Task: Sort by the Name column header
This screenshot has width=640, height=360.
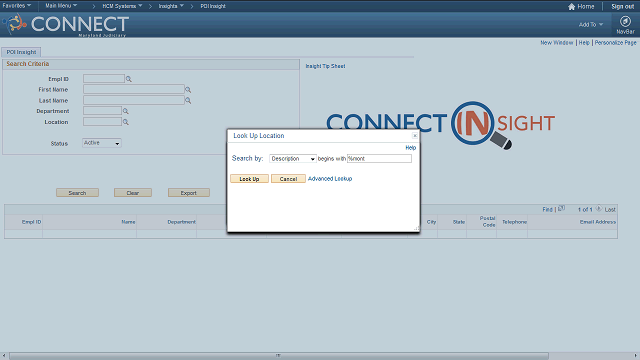Action: point(128,222)
